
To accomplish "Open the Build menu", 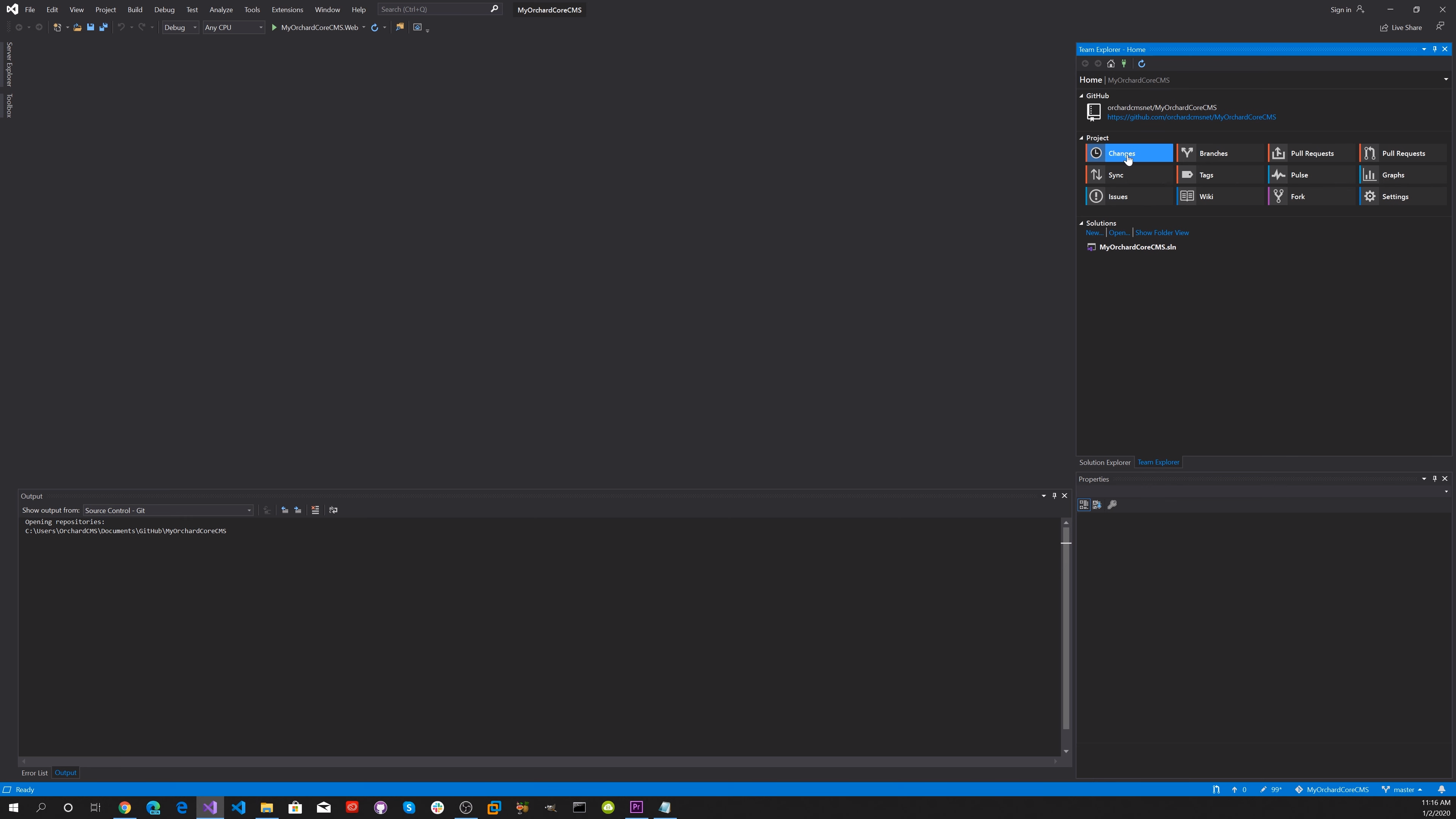I will [135, 9].
